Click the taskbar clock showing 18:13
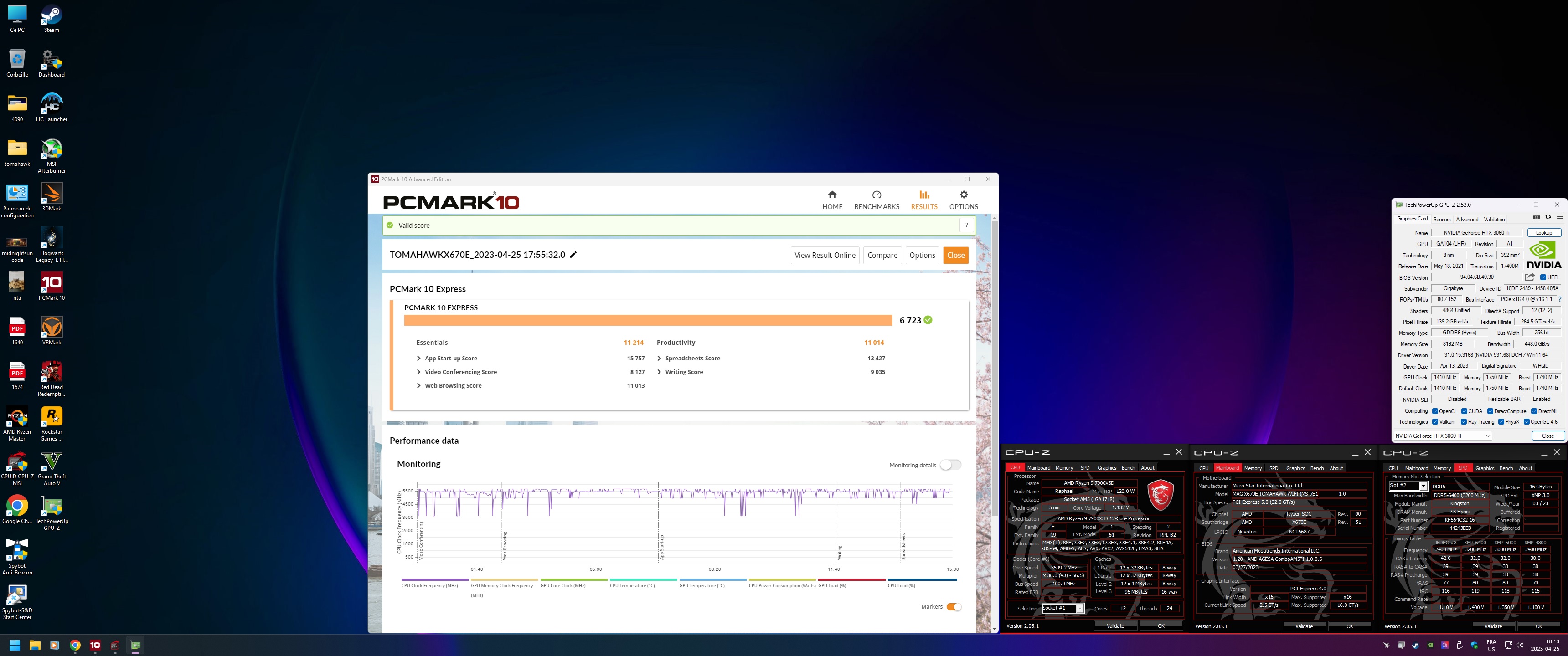 (1545, 645)
